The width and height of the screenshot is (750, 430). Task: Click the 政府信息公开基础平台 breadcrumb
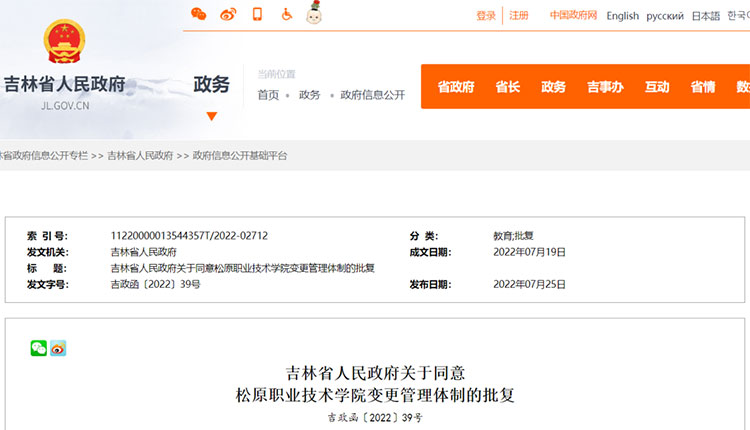[240, 155]
